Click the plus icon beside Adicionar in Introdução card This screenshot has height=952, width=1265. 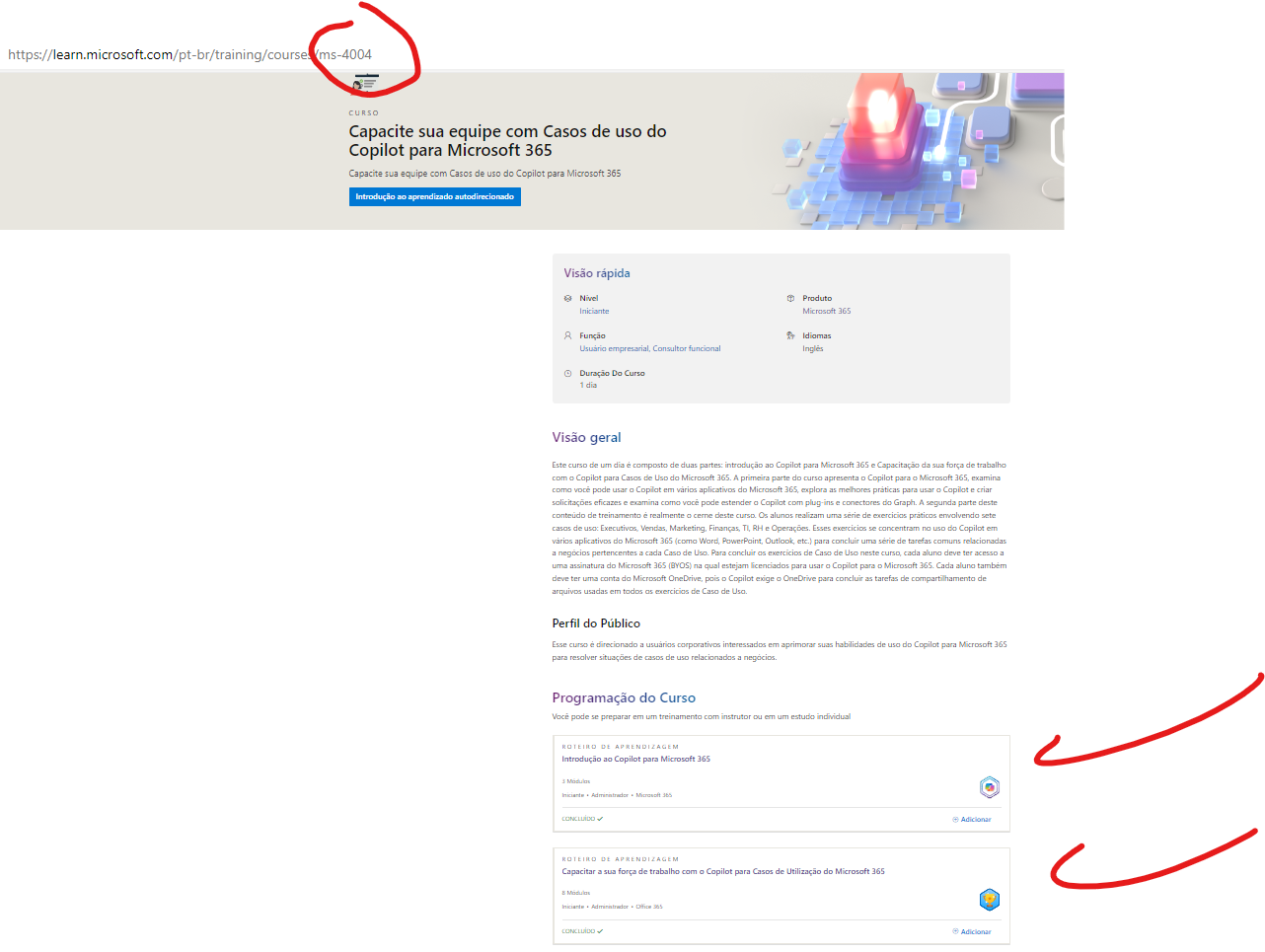(x=955, y=819)
